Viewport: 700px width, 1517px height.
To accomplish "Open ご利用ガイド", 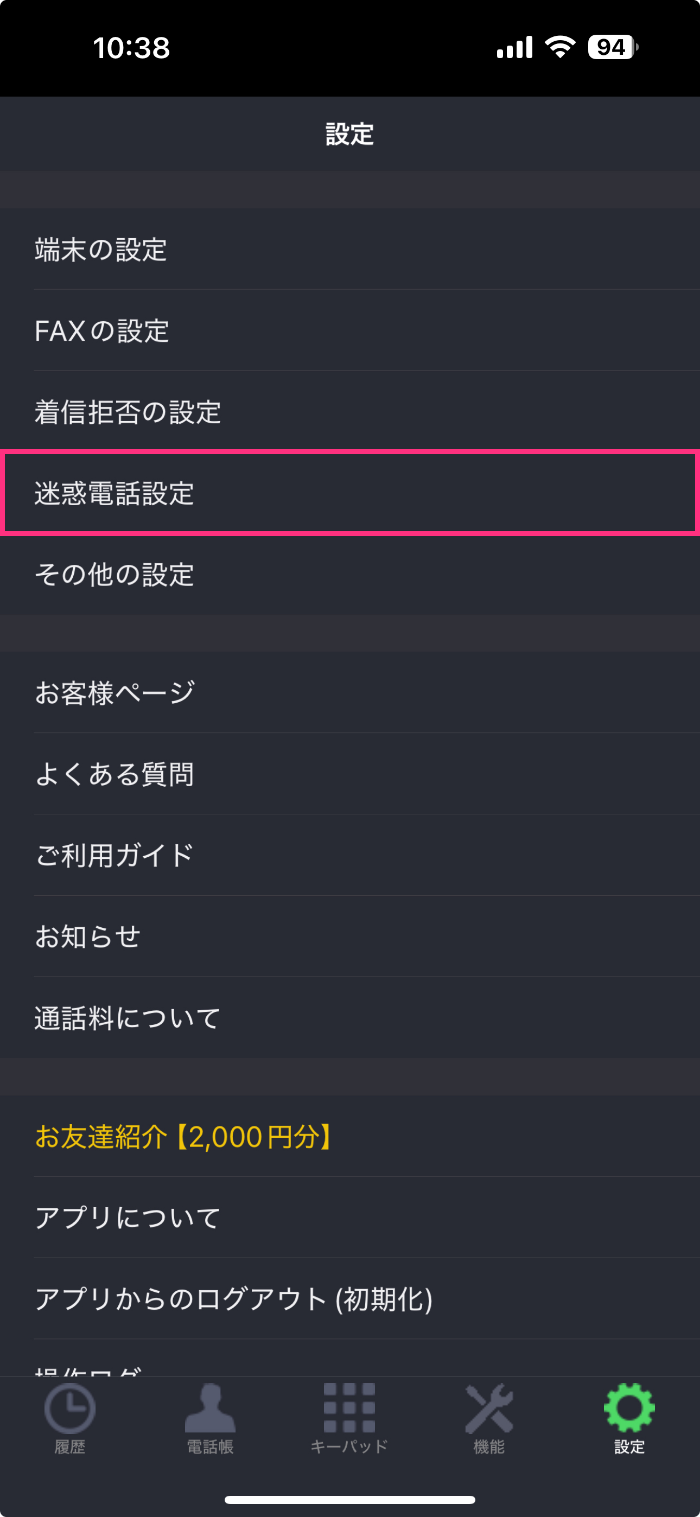I will 350,855.
